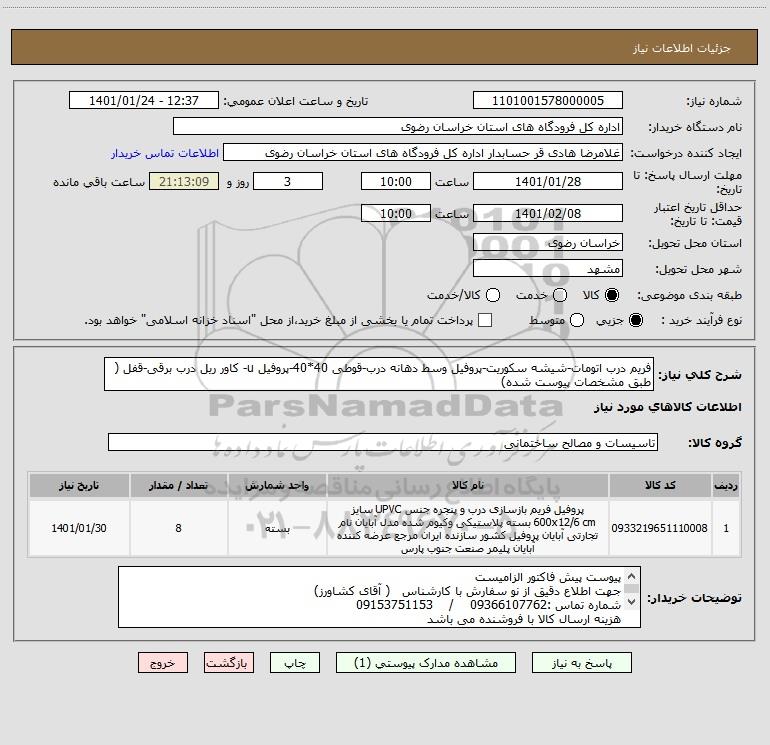Open مشاهده مدارک پیوستی (1) button
The image size is (770, 745).
(426, 663)
